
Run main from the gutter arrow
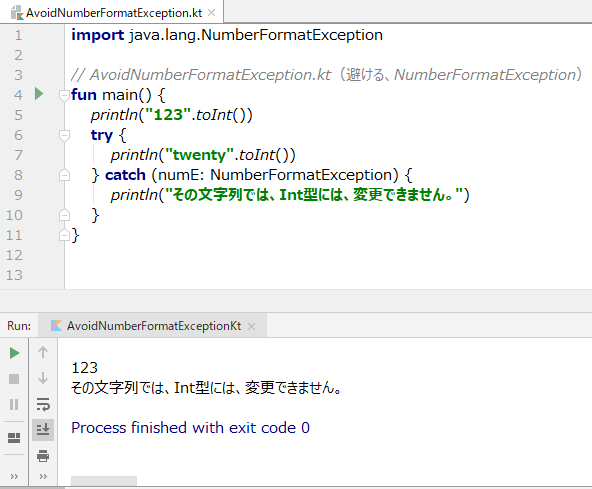pyautogui.click(x=39, y=94)
